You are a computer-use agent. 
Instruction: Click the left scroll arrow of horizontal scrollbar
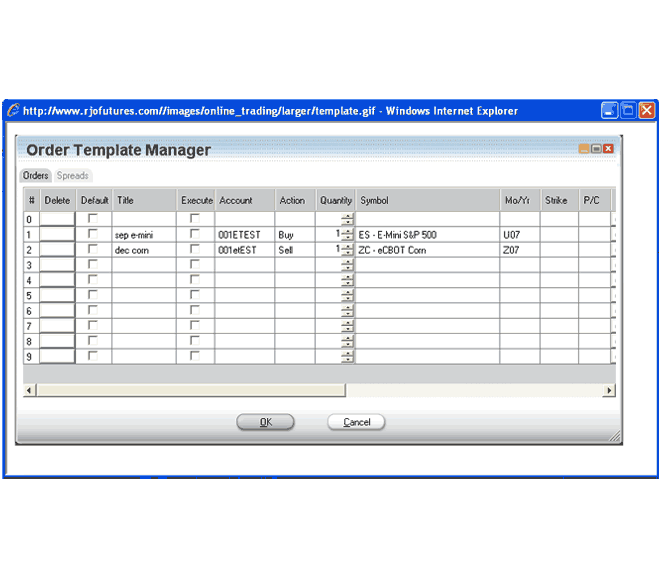pos(29,390)
